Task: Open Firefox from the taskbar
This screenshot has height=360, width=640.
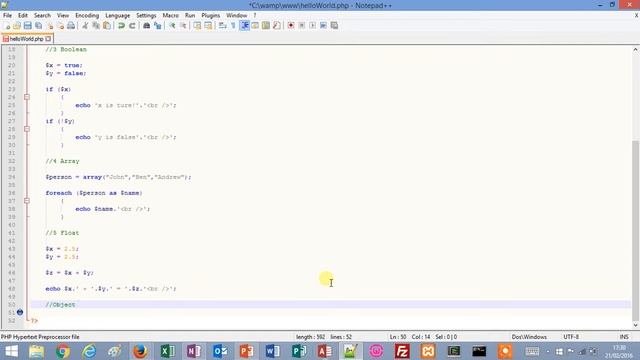Action: click(140, 351)
